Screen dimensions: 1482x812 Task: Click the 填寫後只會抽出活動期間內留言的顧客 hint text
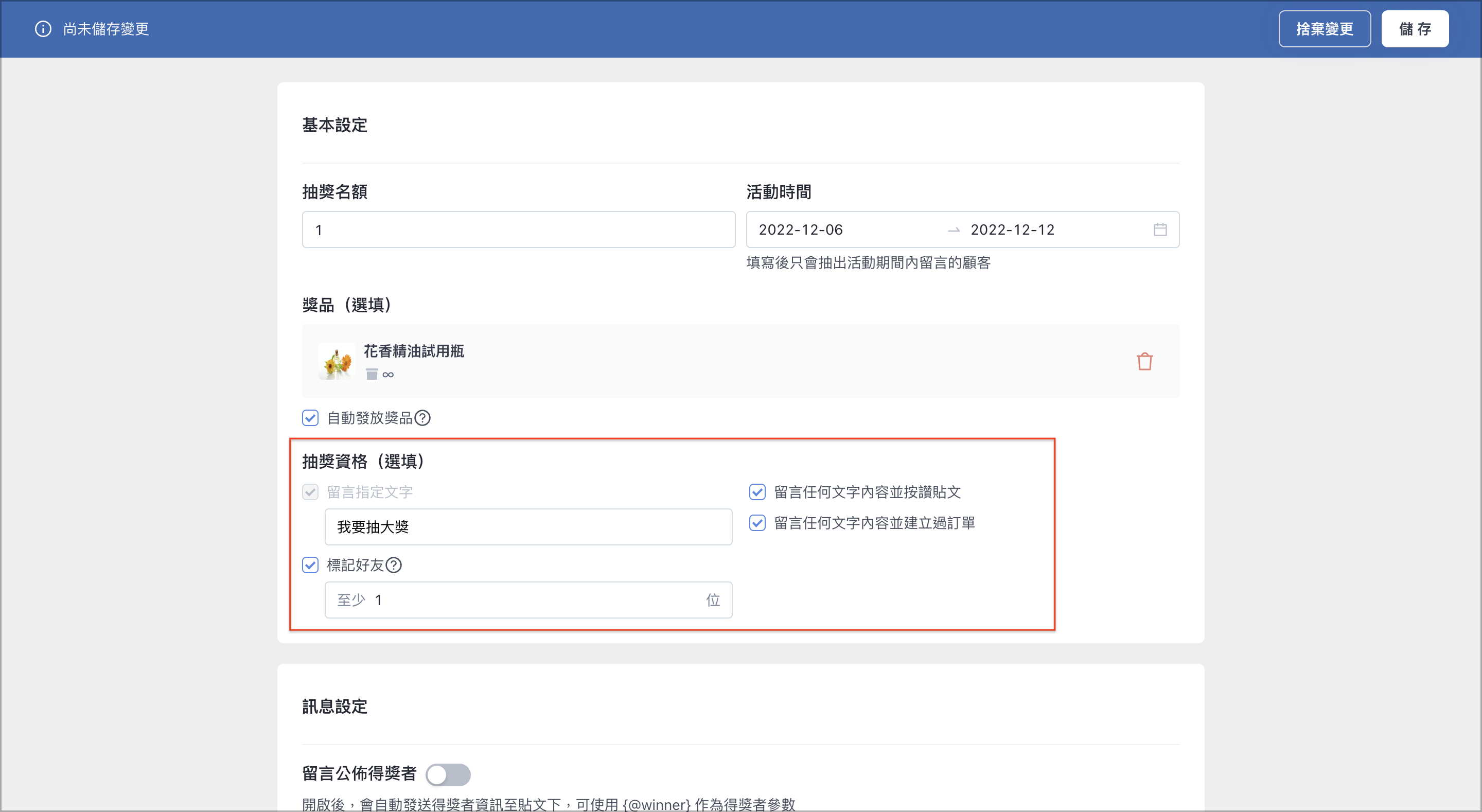pyautogui.click(x=868, y=263)
